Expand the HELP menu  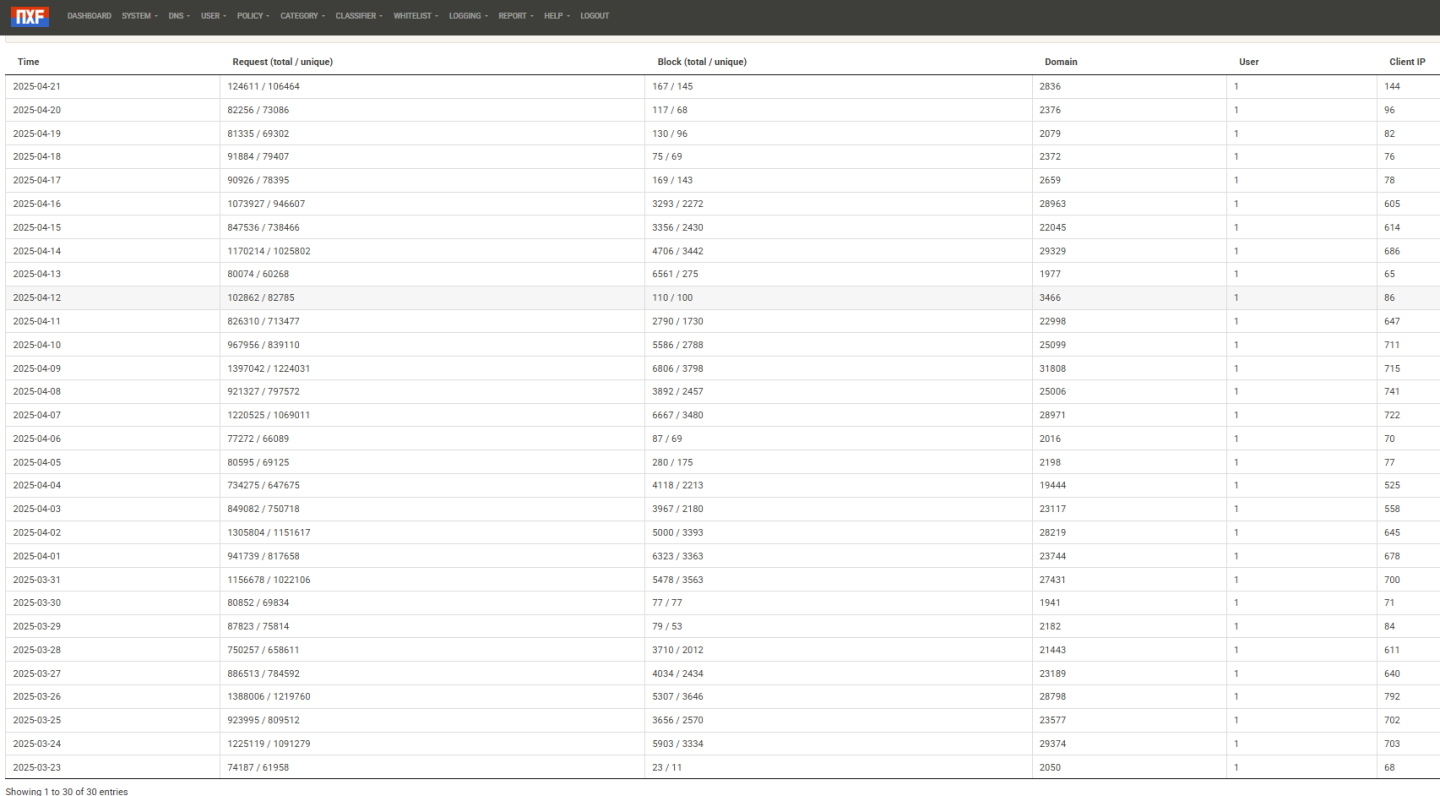coord(555,15)
